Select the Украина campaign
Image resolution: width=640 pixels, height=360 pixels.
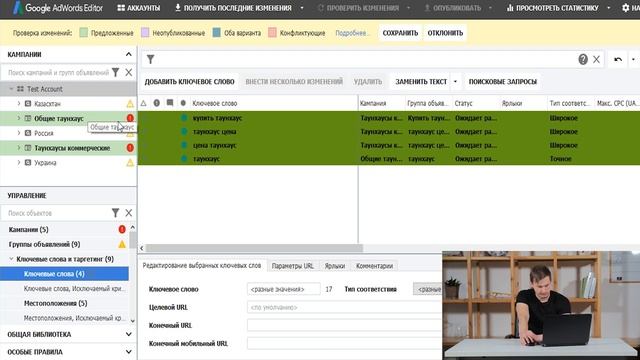tap(45, 162)
